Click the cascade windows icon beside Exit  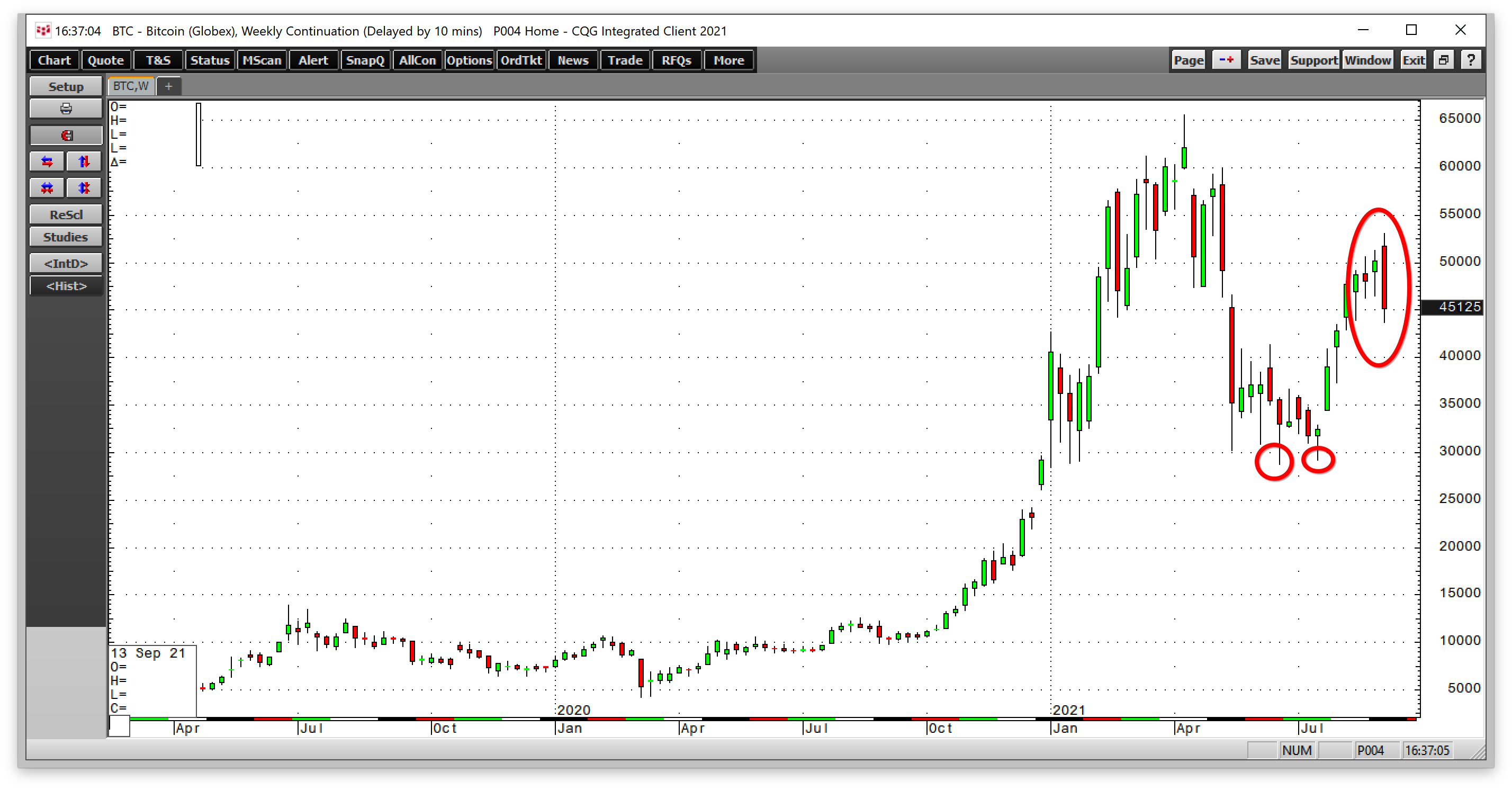(x=1443, y=60)
